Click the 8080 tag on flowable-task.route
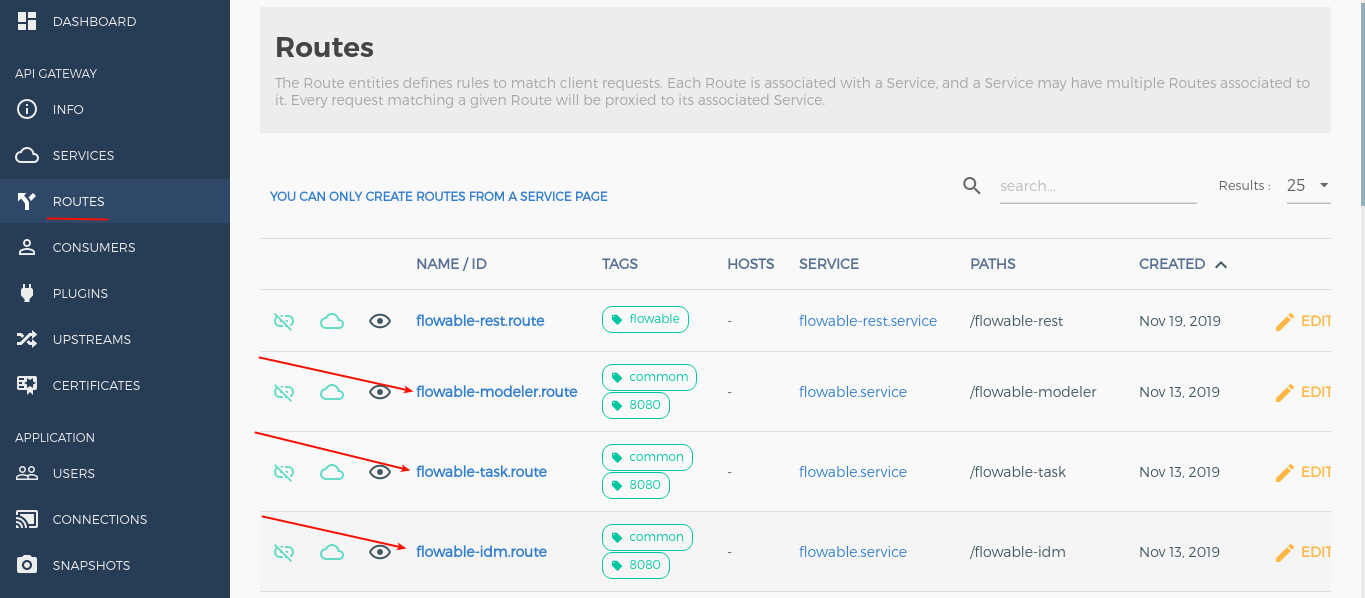 click(636, 485)
